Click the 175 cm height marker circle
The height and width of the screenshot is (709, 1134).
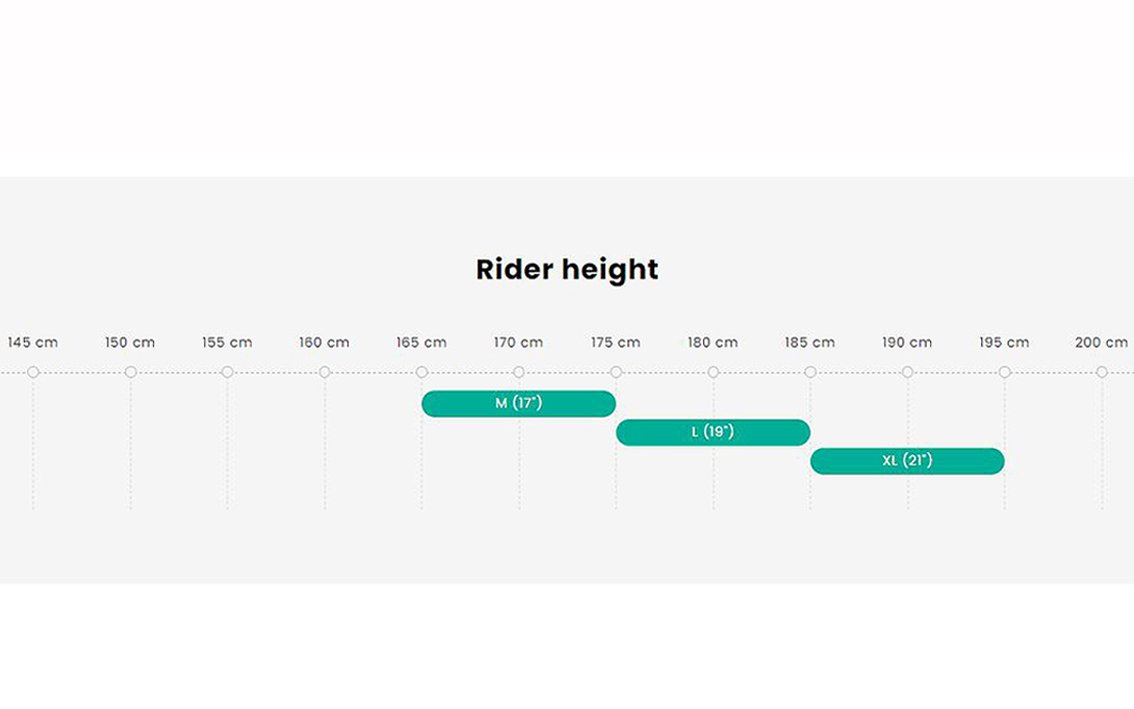point(616,372)
